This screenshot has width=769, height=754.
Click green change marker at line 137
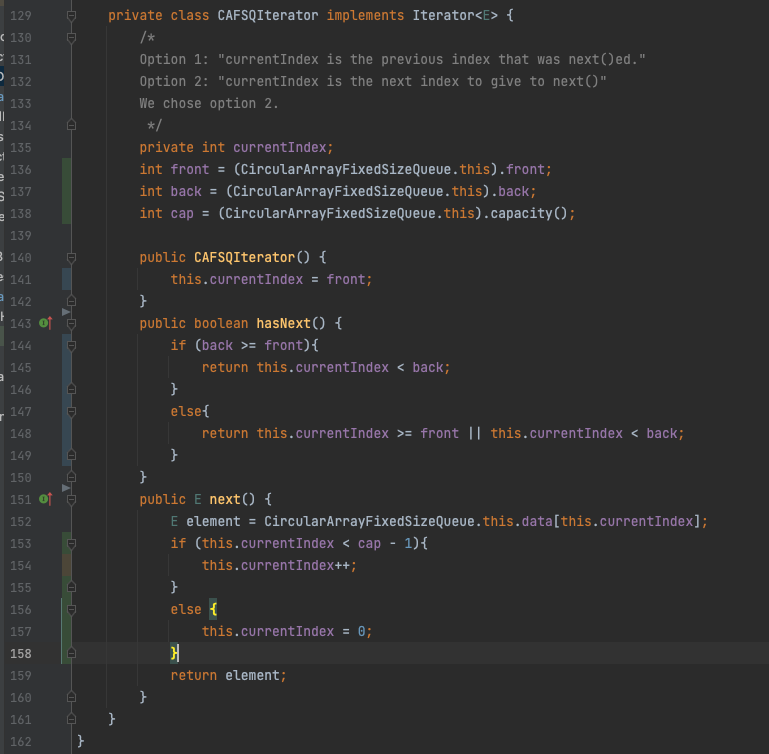pos(66,191)
